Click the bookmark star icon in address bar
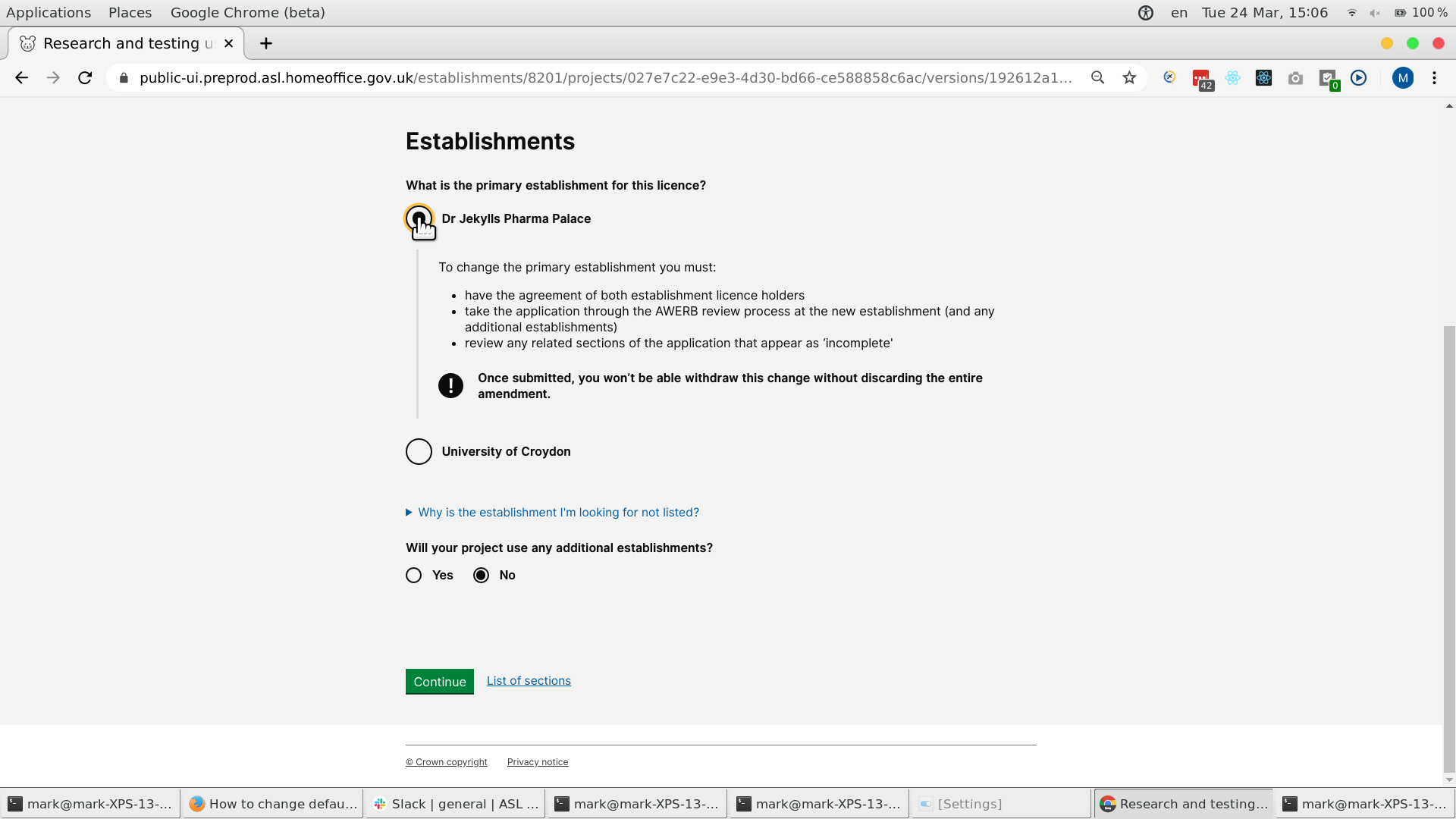 pyautogui.click(x=1129, y=77)
